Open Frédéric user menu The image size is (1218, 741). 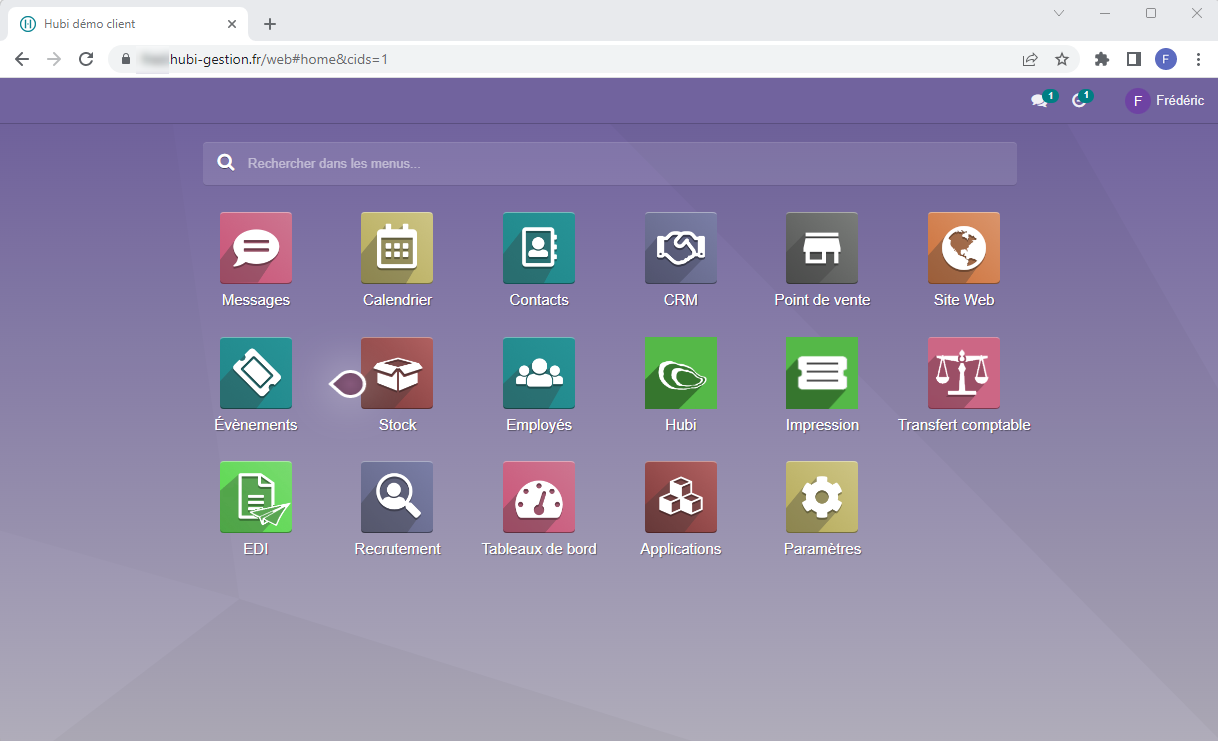click(1165, 100)
